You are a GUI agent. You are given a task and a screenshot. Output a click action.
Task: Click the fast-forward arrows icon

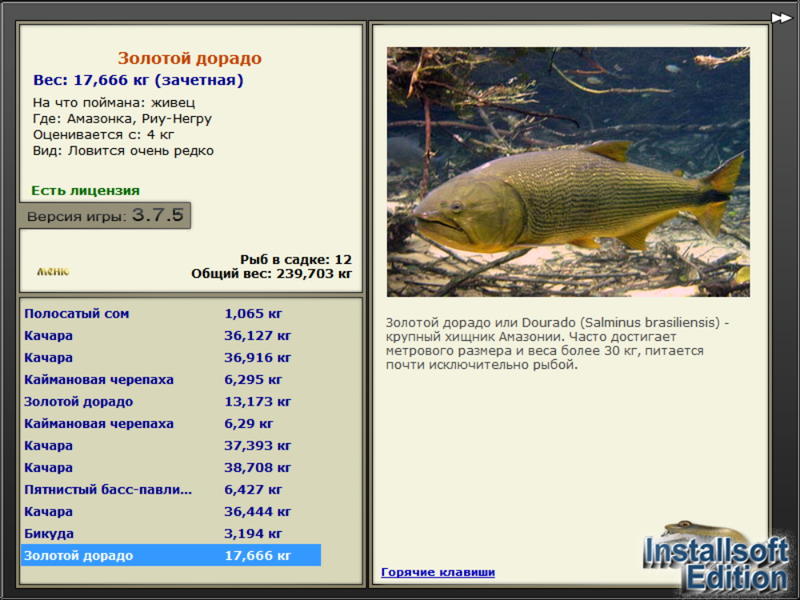(x=781, y=18)
